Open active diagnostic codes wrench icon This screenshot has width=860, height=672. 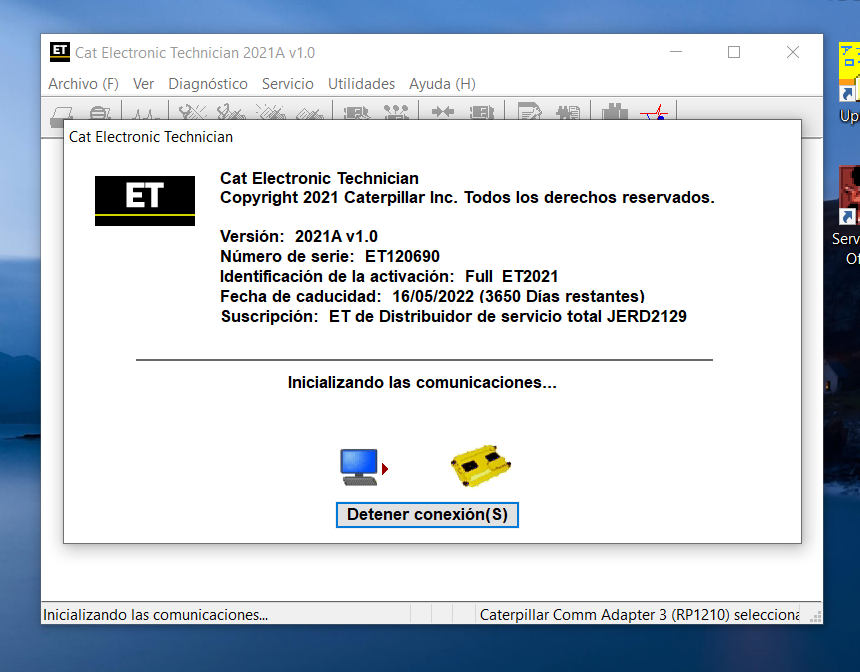[192, 112]
